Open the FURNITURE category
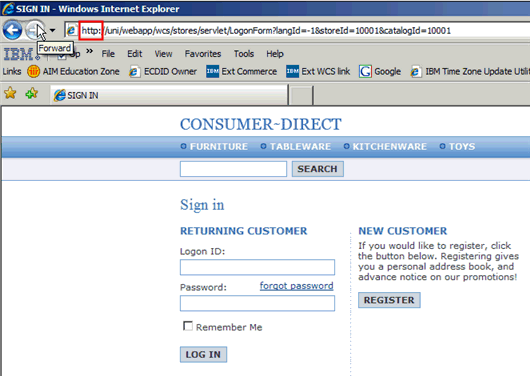The width and height of the screenshot is (530, 376). pyautogui.click(x=219, y=146)
